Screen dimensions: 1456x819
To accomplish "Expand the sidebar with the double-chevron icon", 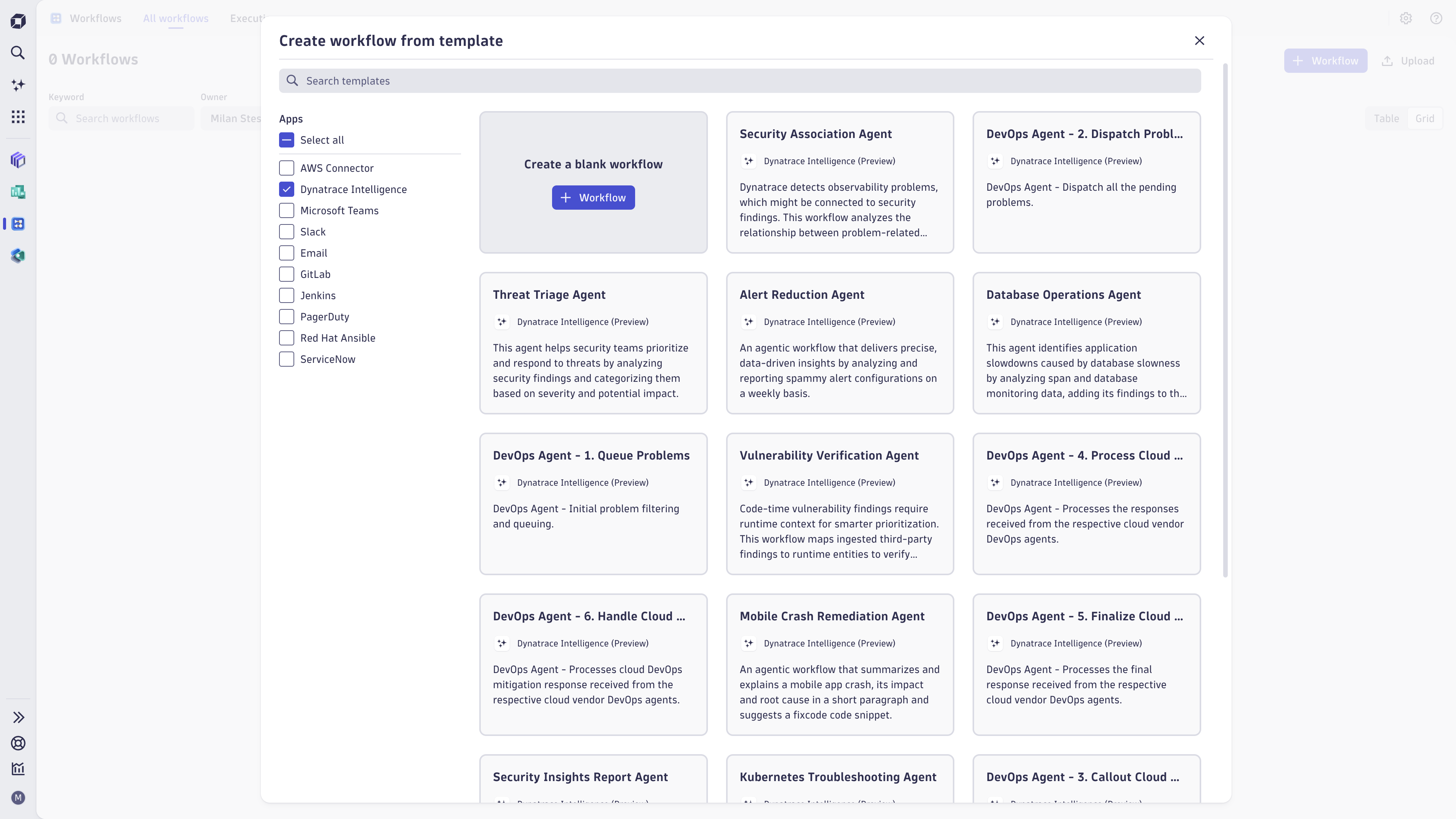I will [19, 717].
